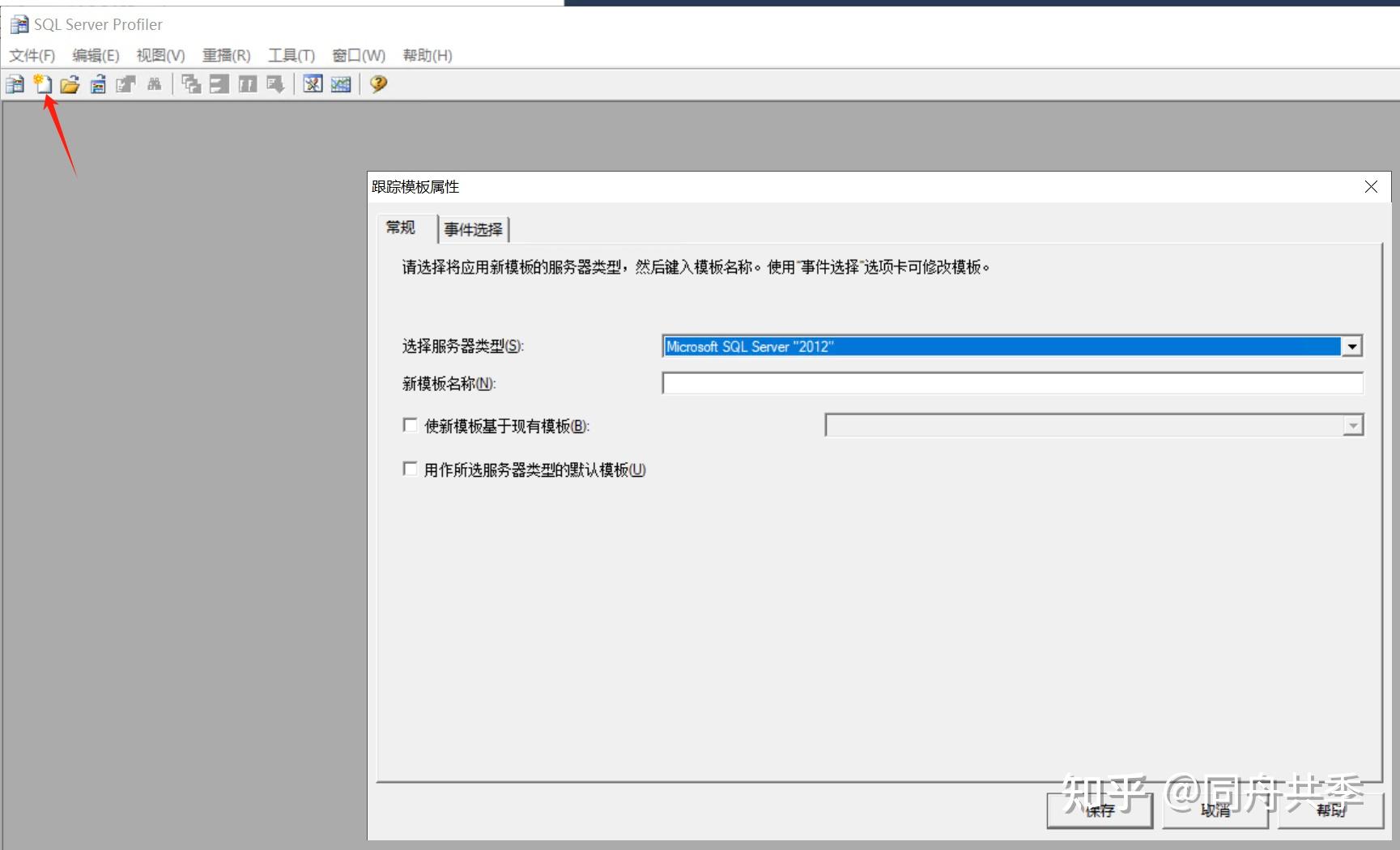This screenshot has height=850, width=1400.
Task: Open a trace file using the folder icon
Action: [70, 84]
